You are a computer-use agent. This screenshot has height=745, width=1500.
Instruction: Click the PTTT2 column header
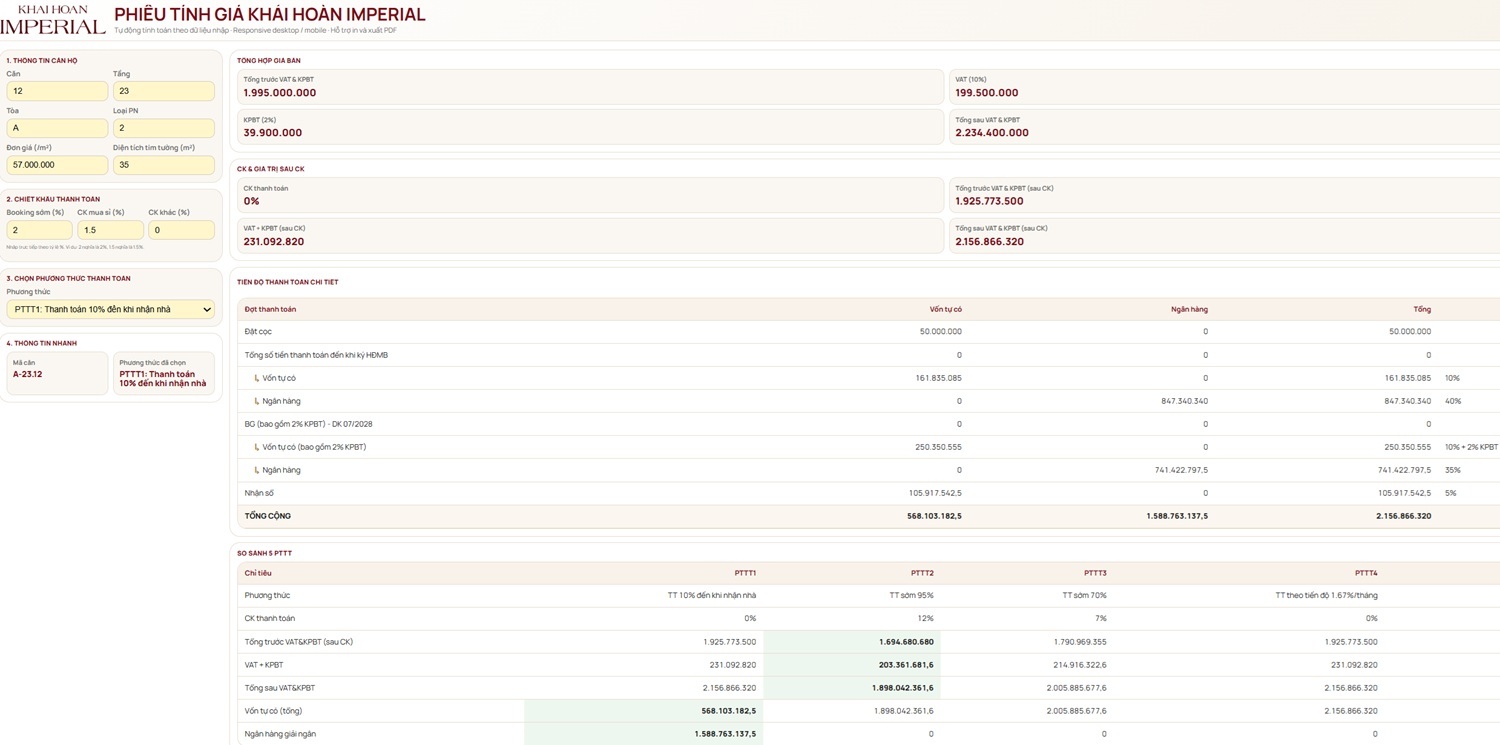[922, 573]
